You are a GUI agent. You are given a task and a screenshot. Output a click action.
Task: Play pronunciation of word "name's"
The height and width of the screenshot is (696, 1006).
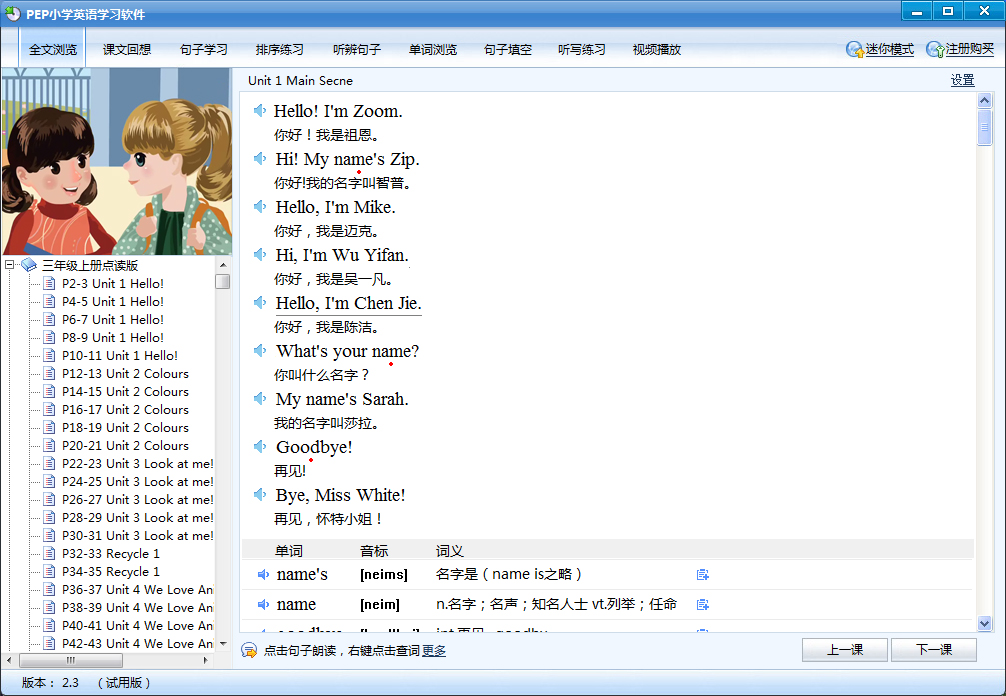[264, 574]
